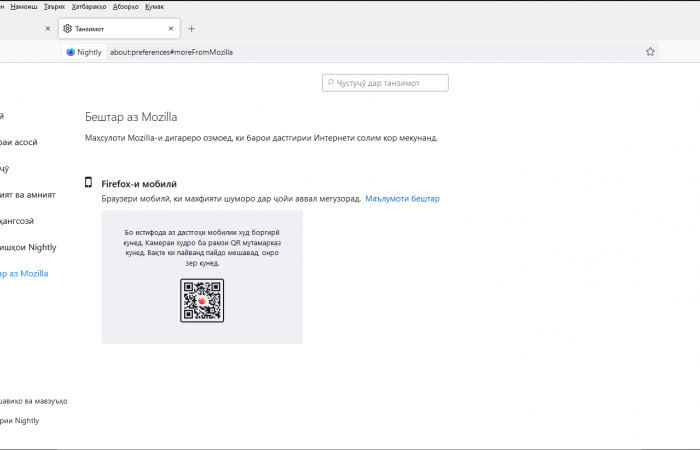Screen dimensions: 700x450
Task: Open the Абзорҳо menu
Action: 125,7
